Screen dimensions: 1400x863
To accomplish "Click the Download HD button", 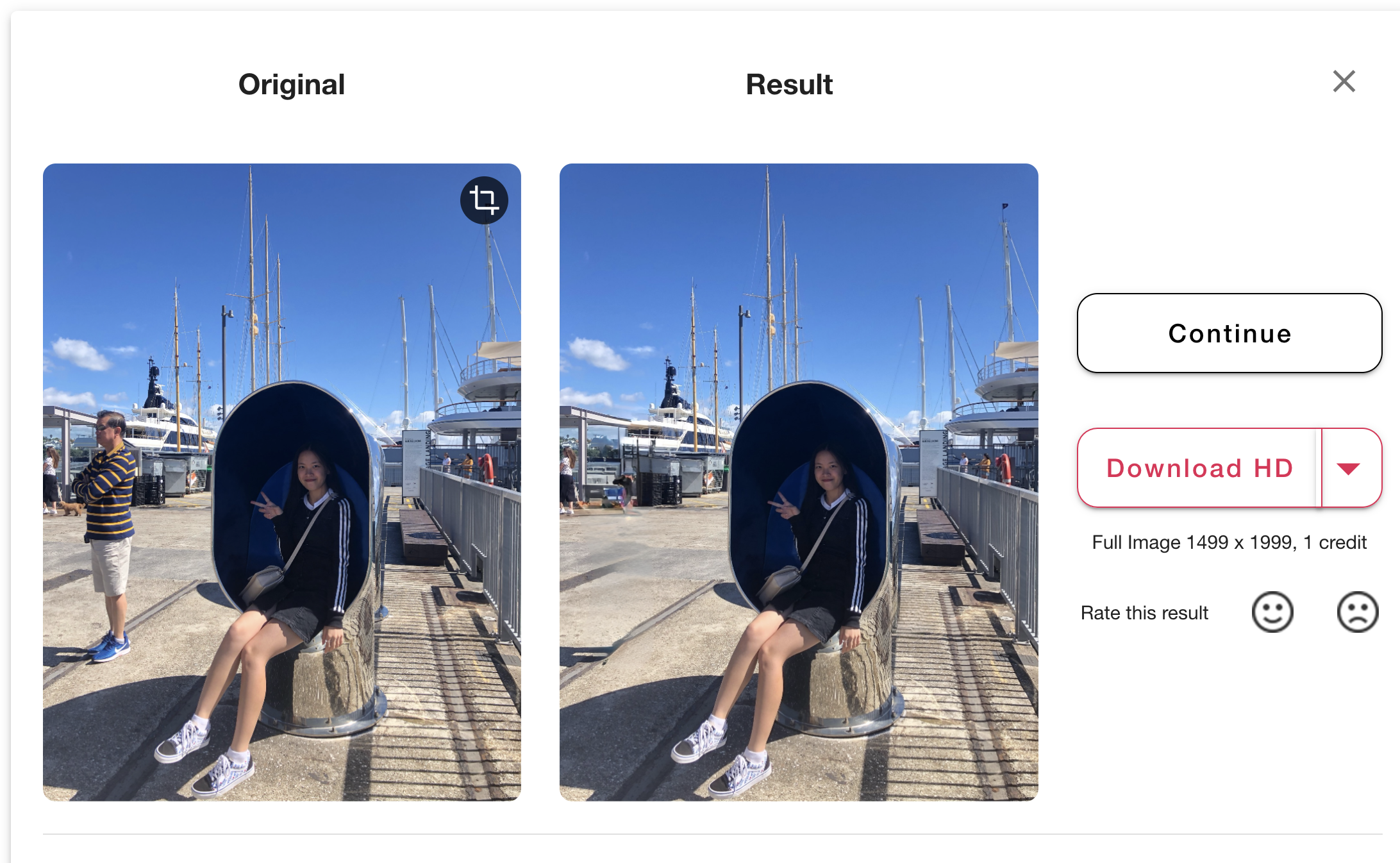I will 1199,469.
